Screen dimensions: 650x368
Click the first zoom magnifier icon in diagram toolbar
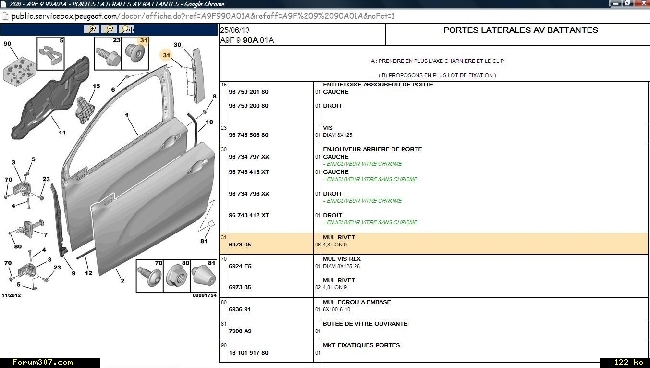[91, 29]
